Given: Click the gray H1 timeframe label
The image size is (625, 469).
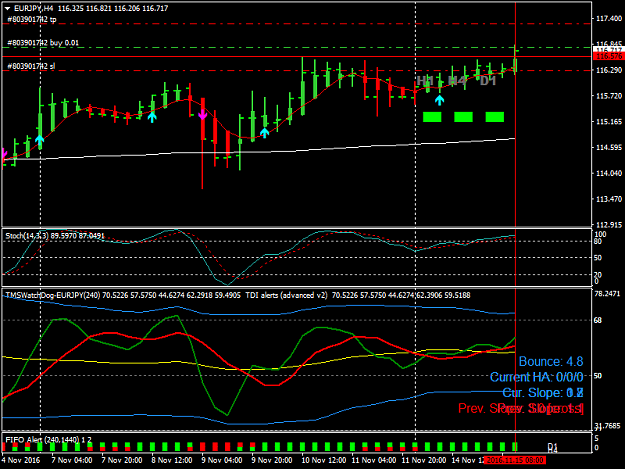Looking at the screenshot, I should [425, 81].
